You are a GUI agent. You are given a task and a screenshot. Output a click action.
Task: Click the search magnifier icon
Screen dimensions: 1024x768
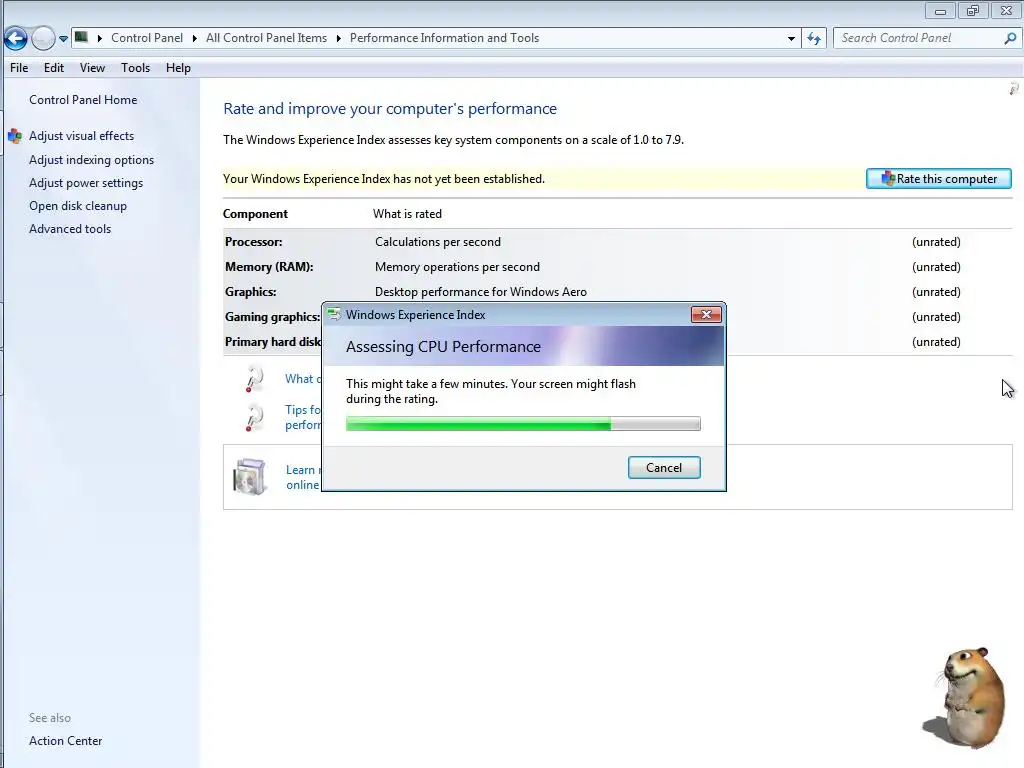coord(1010,38)
